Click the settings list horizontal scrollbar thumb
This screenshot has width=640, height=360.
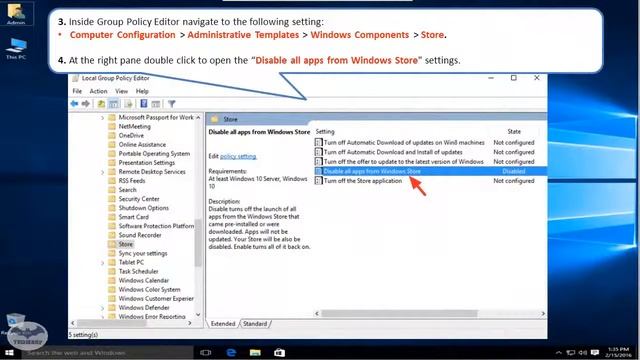coord(399,313)
